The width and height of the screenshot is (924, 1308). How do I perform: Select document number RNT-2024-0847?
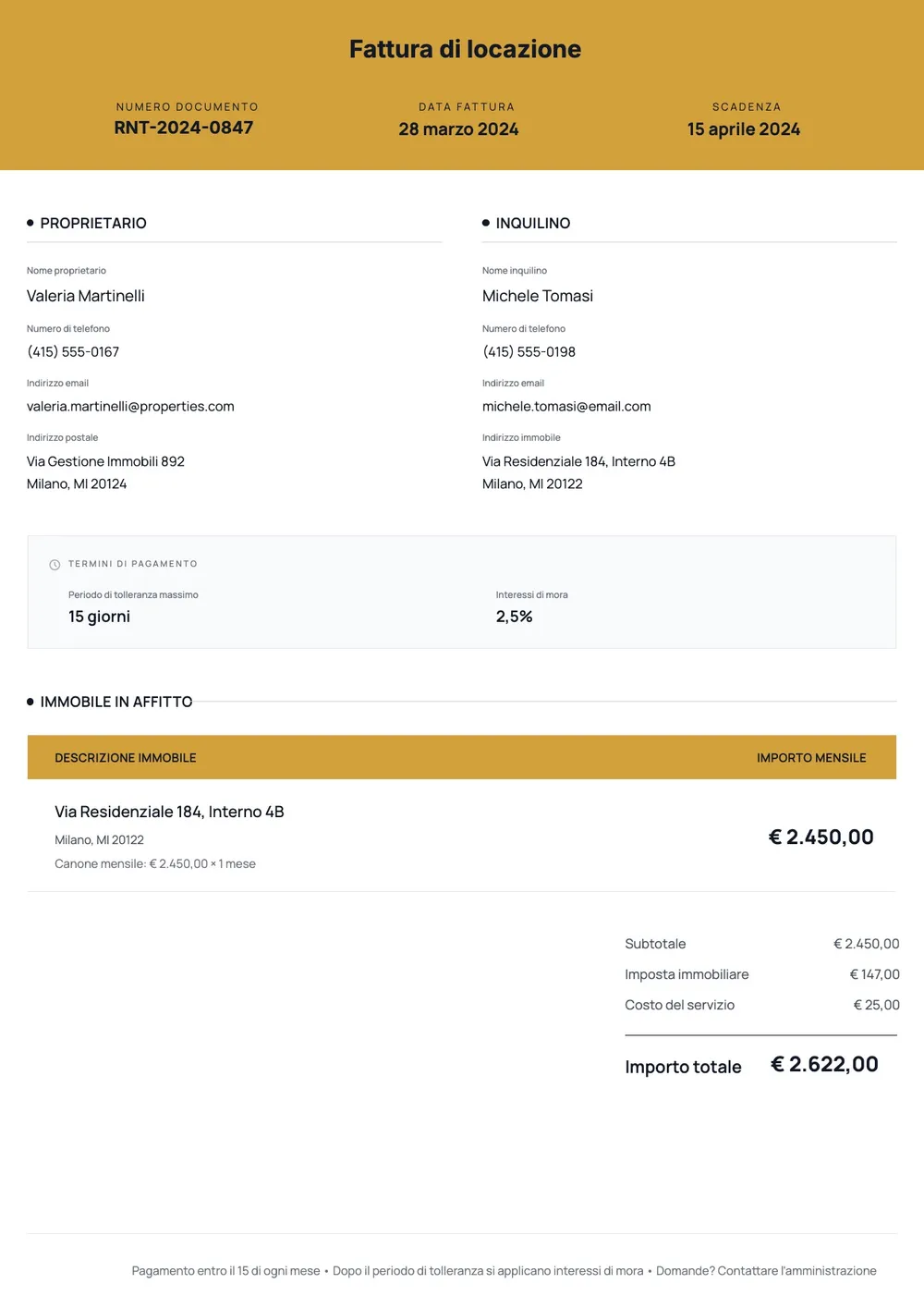[x=184, y=128]
